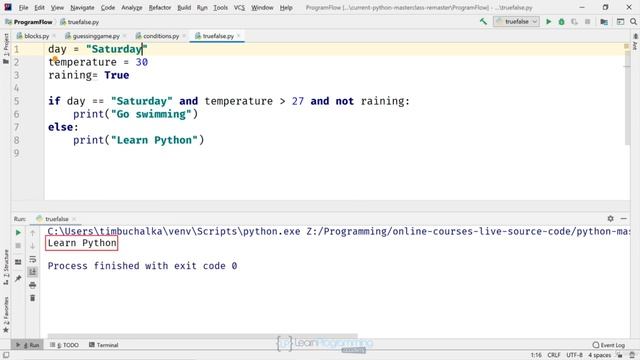Open the TODO tool window
This screenshot has width=640, height=360.
click(64, 345)
